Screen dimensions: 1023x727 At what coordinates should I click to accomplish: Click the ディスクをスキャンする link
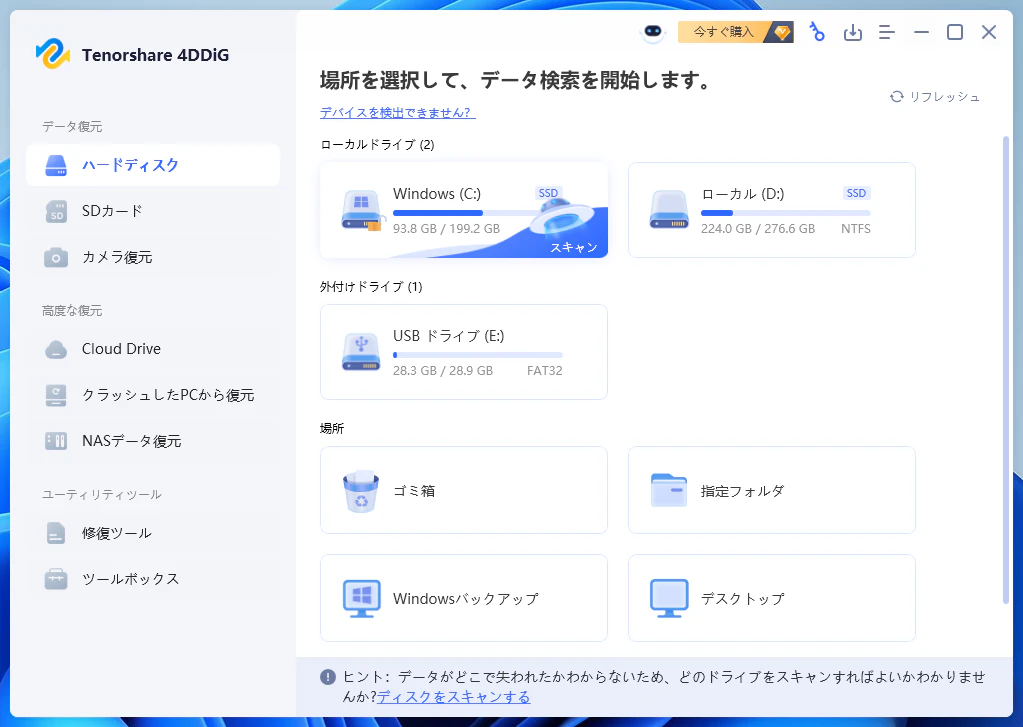(x=453, y=697)
